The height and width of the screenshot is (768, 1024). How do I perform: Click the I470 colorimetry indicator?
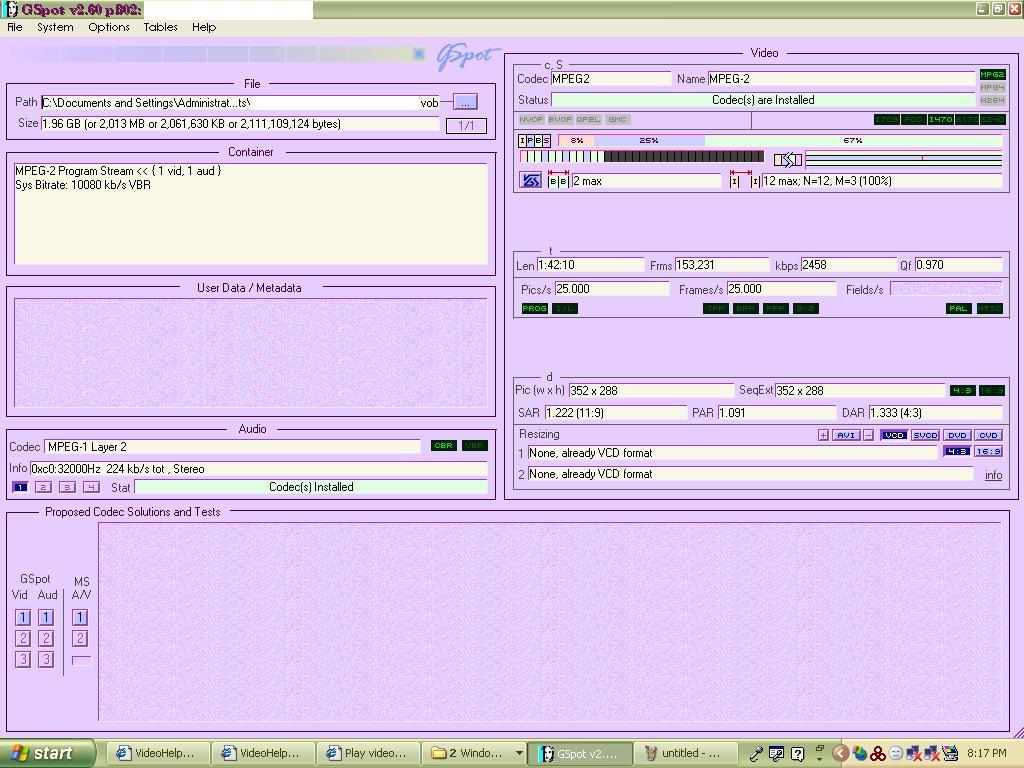940,120
